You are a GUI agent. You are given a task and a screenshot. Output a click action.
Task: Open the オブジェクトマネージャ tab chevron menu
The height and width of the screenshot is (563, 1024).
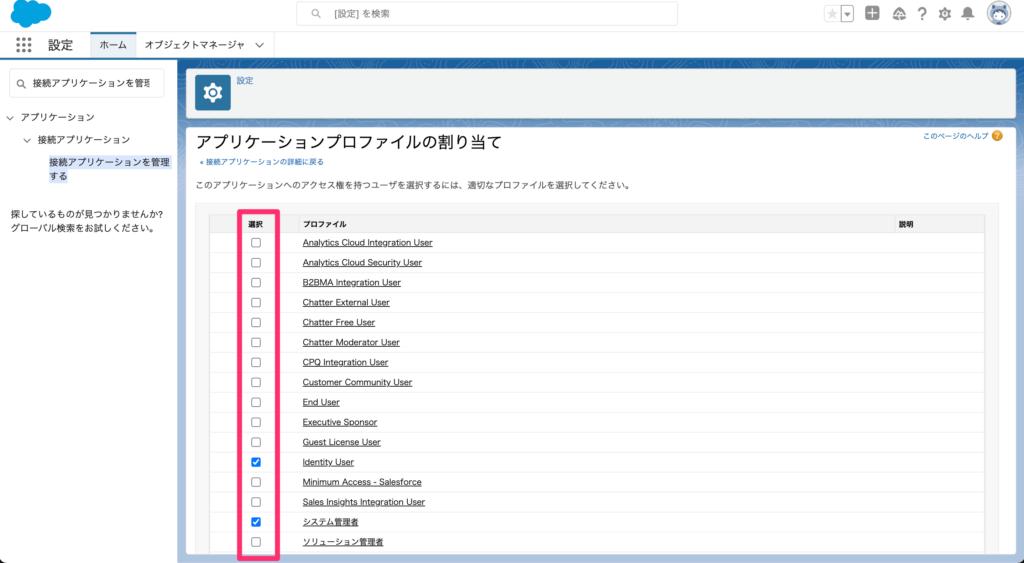click(x=260, y=45)
